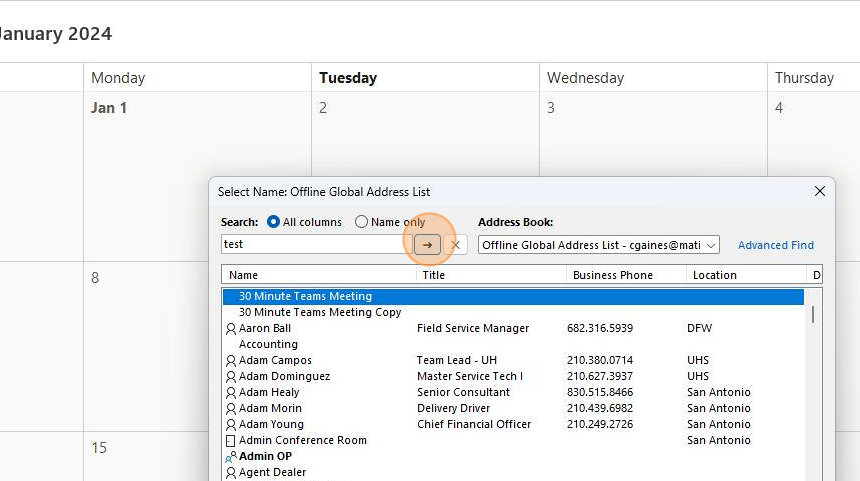This screenshot has height=481, width=860.
Task: Sort the list by Name column header
Action: [244, 275]
